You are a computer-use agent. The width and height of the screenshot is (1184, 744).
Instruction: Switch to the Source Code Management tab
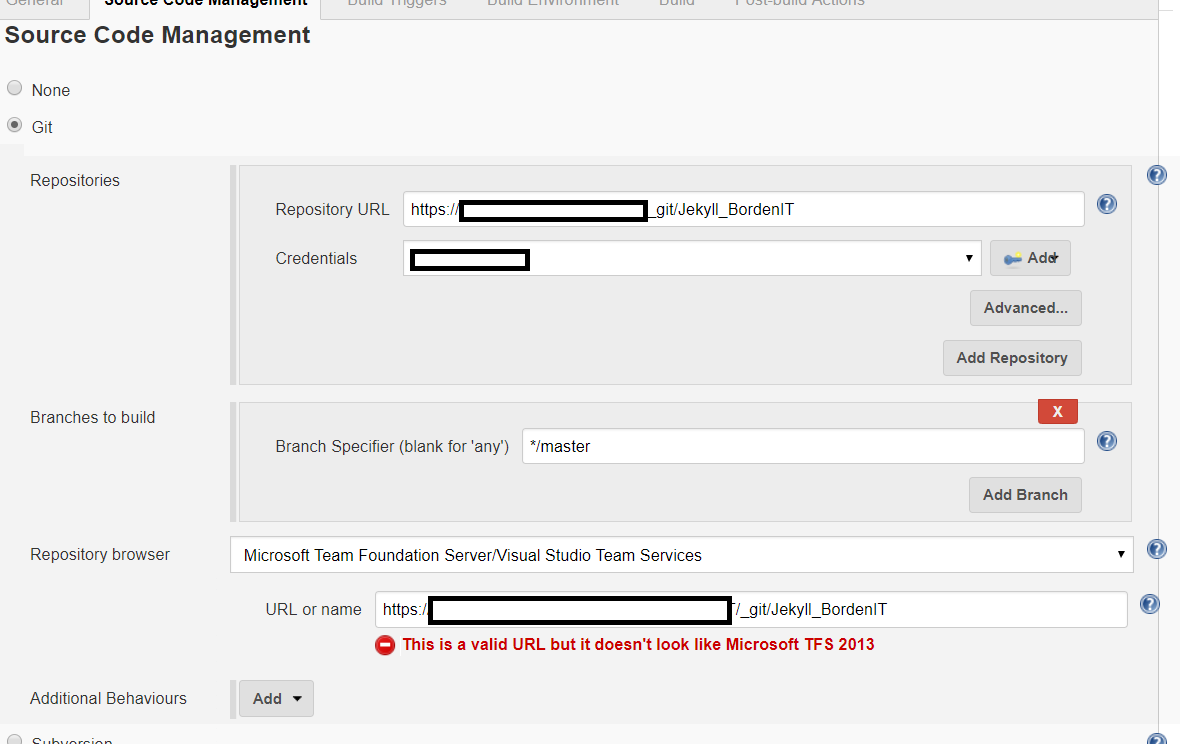pos(205,4)
